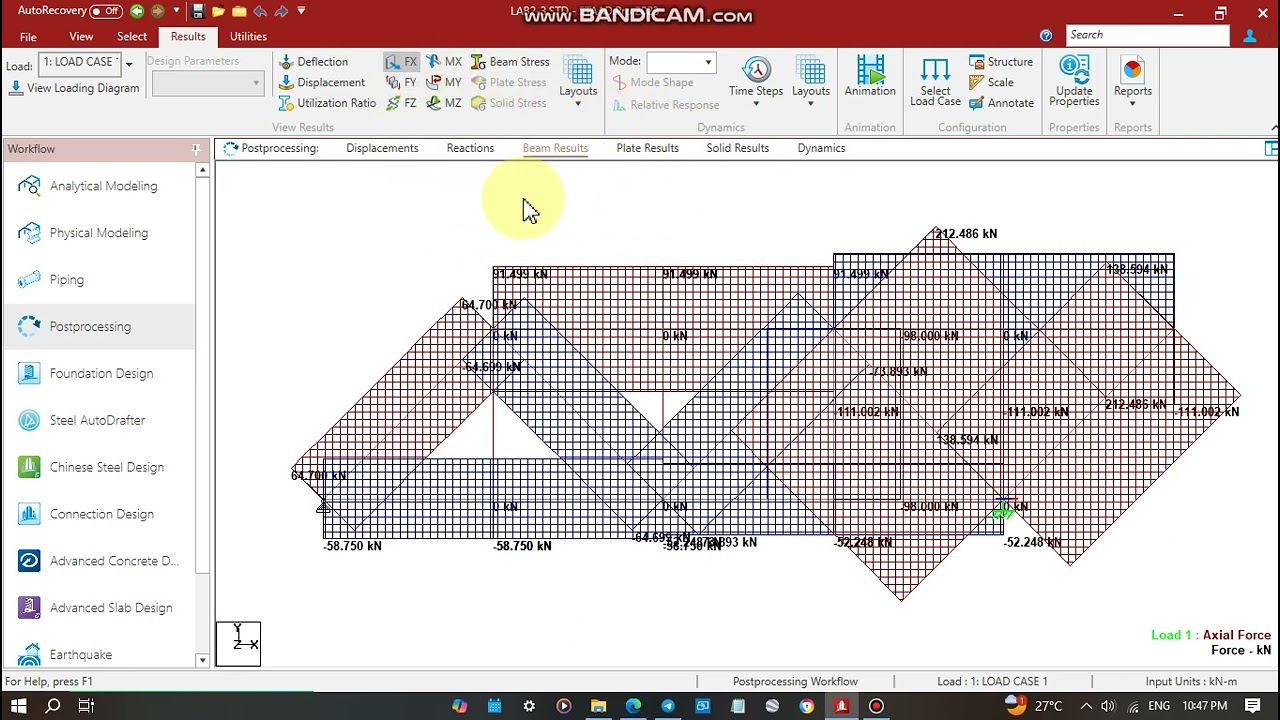The width and height of the screenshot is (1280, 720).
Task: Switch to the View ribbon tab
Action: pyautogui.click(x=81, y=37)
